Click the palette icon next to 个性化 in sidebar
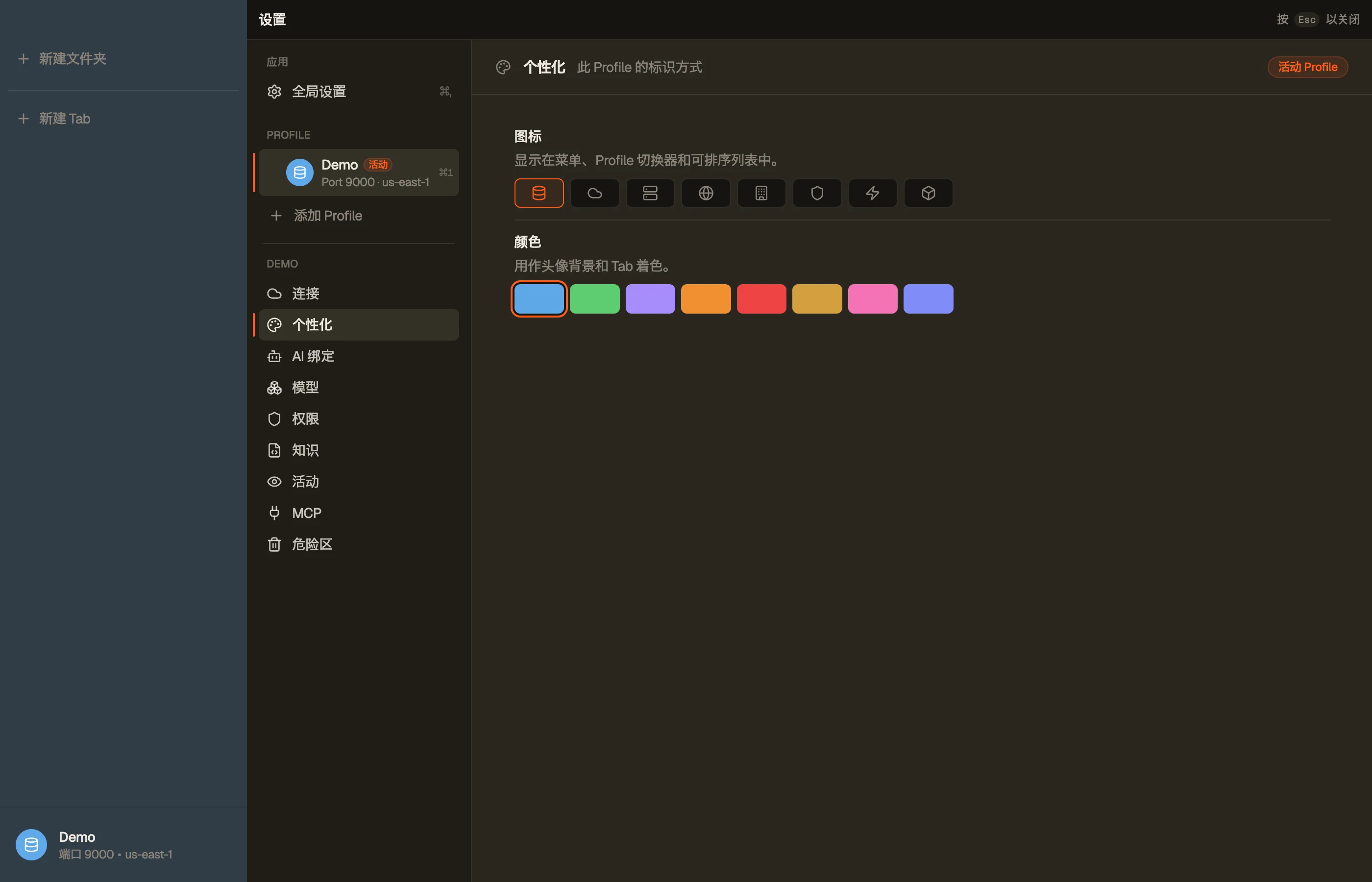This screenshot has height=882, width=1372. click(x=274, y=325)
